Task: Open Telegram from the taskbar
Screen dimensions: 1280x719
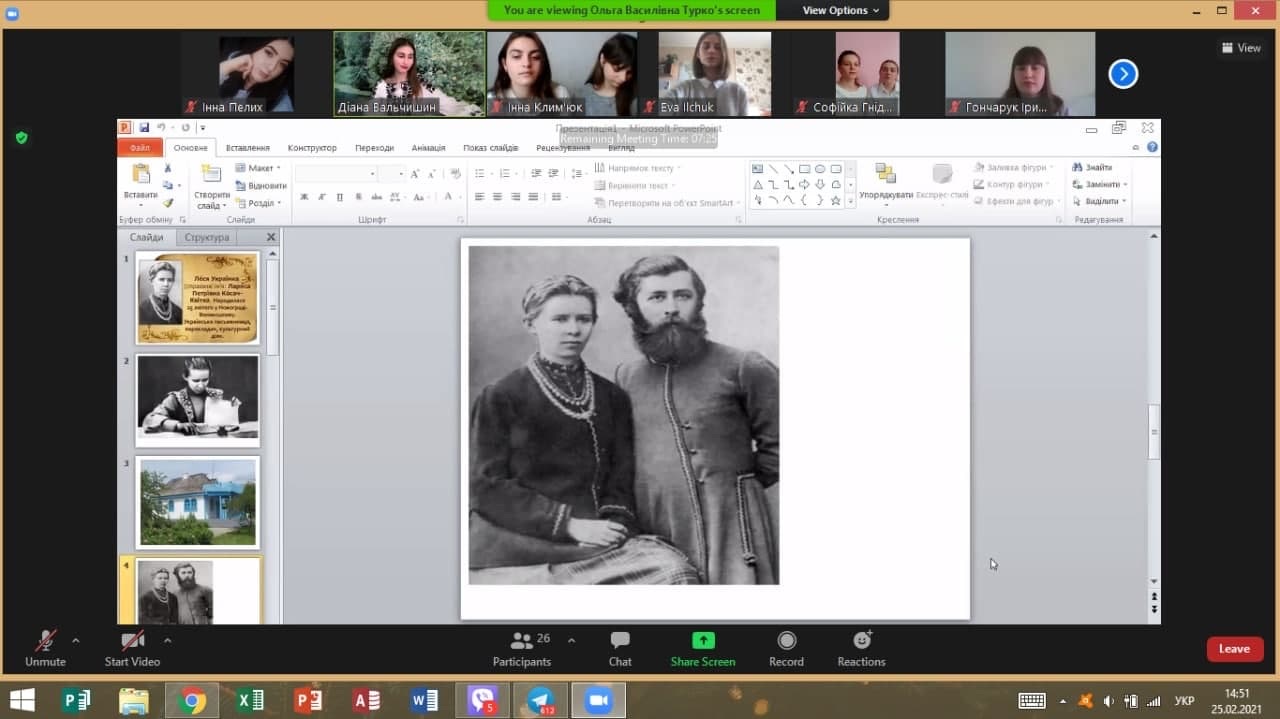Action: click(x=541, y=701)
